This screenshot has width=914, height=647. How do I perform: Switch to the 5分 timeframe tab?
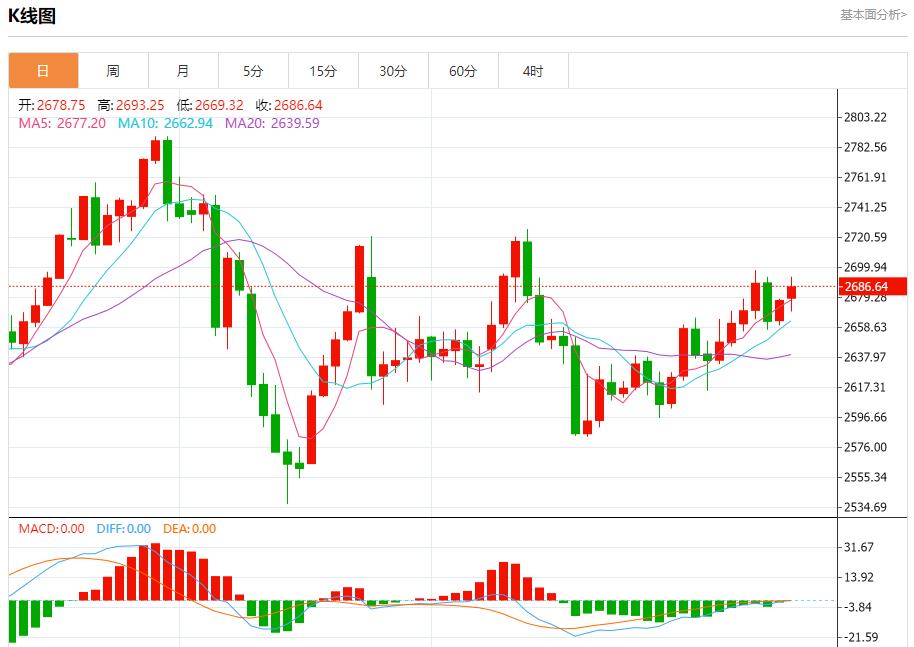[x=253, y=71]
